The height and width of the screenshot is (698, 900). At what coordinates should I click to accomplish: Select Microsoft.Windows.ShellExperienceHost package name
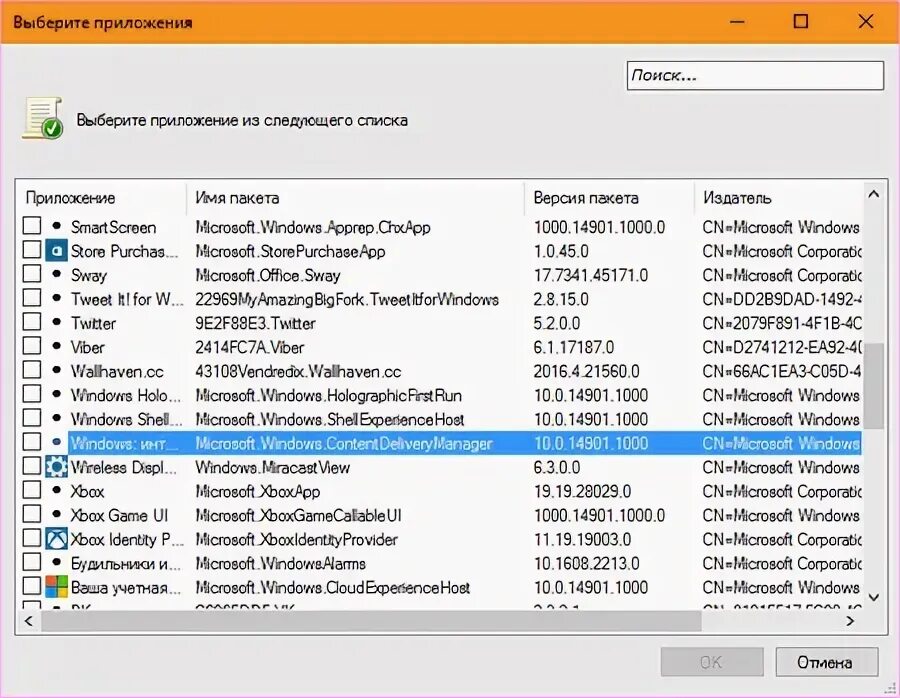coord(329,420)
